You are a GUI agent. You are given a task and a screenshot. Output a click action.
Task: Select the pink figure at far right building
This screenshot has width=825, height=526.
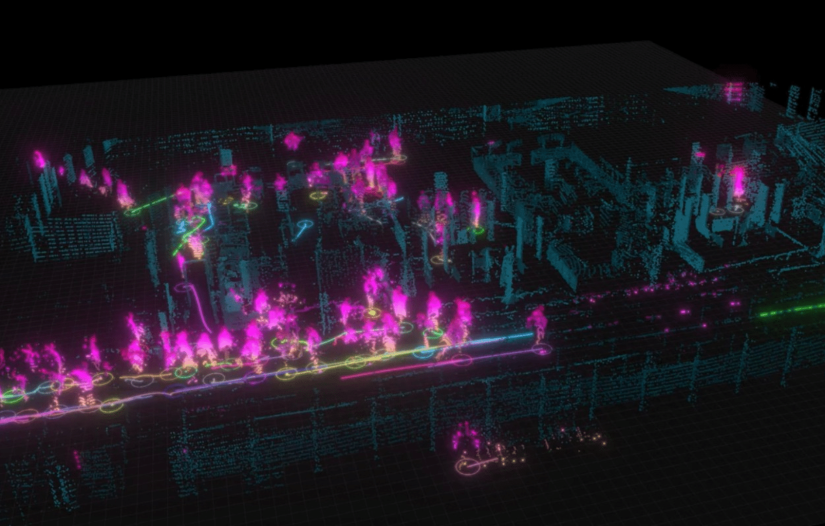click(739, 184)
